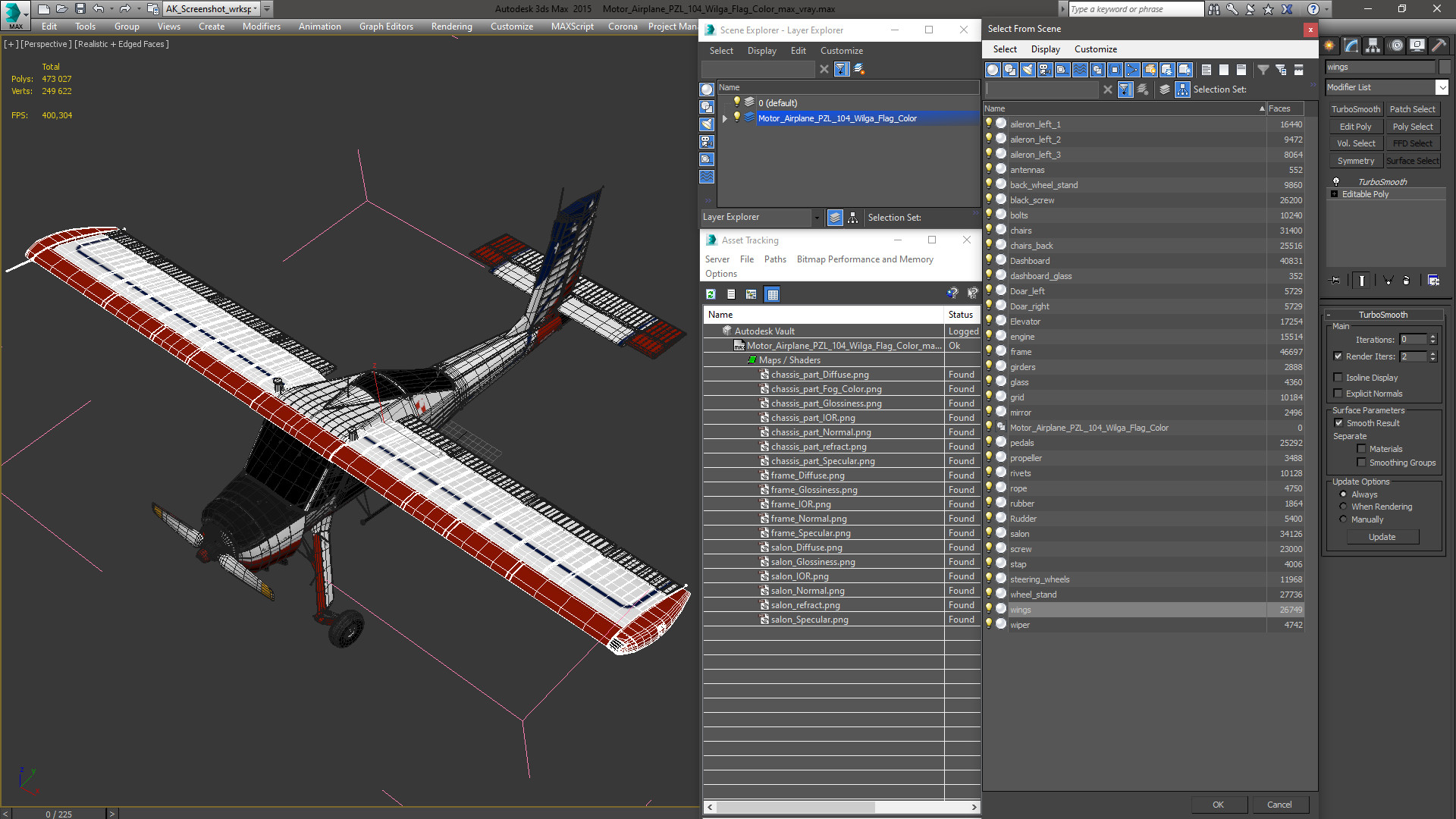Viewport: 1456px width, 819px height.
Task: Click Make Unique icon below modifier stack
Action: pyautogui.click(x=1389, y=281)
